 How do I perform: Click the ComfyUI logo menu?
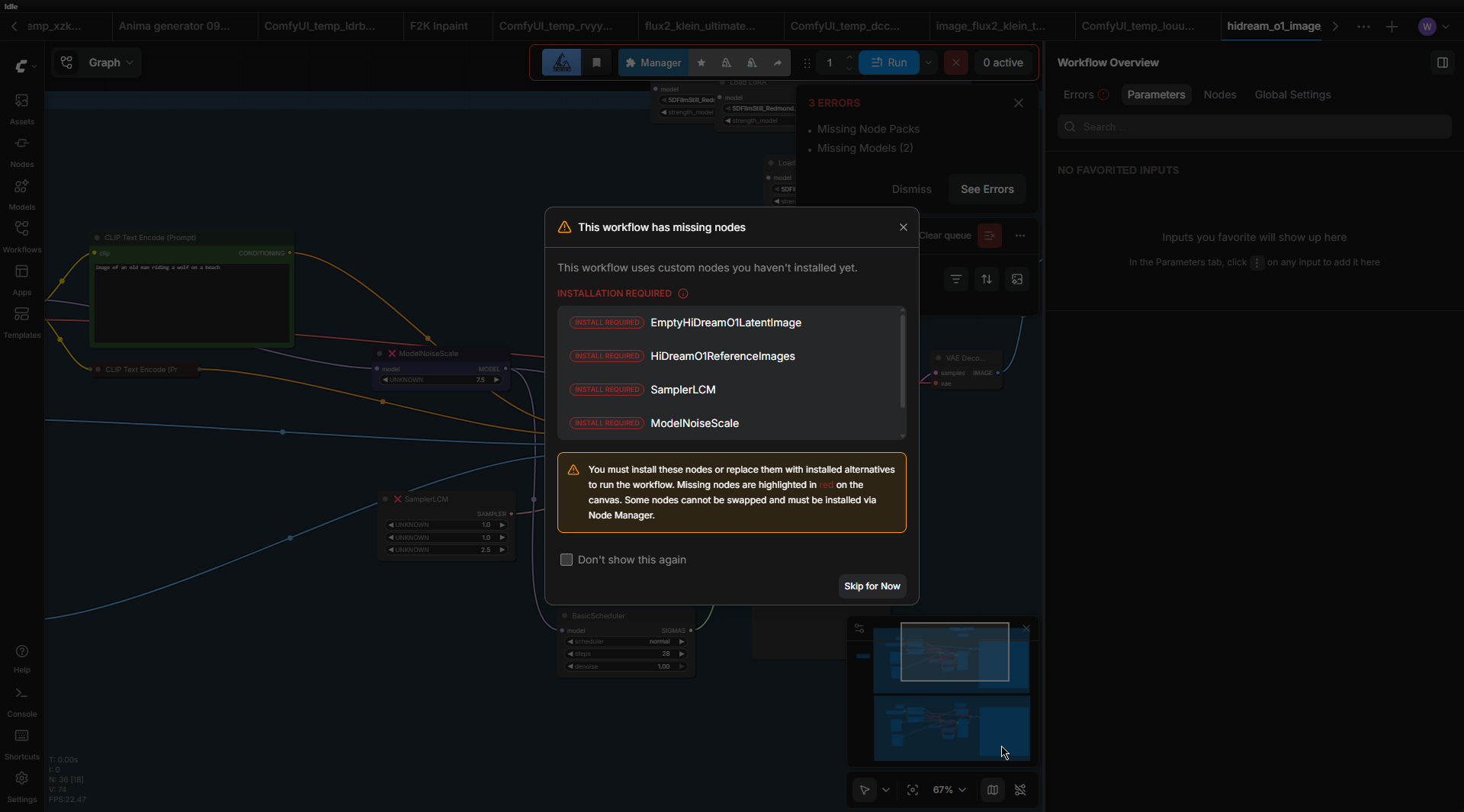coord(21,66)
